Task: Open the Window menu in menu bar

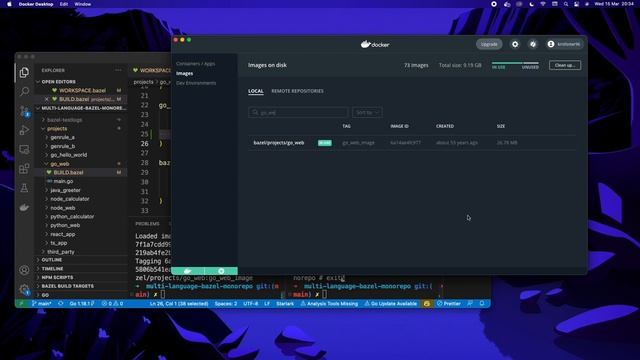Action: tap(82, 4)
